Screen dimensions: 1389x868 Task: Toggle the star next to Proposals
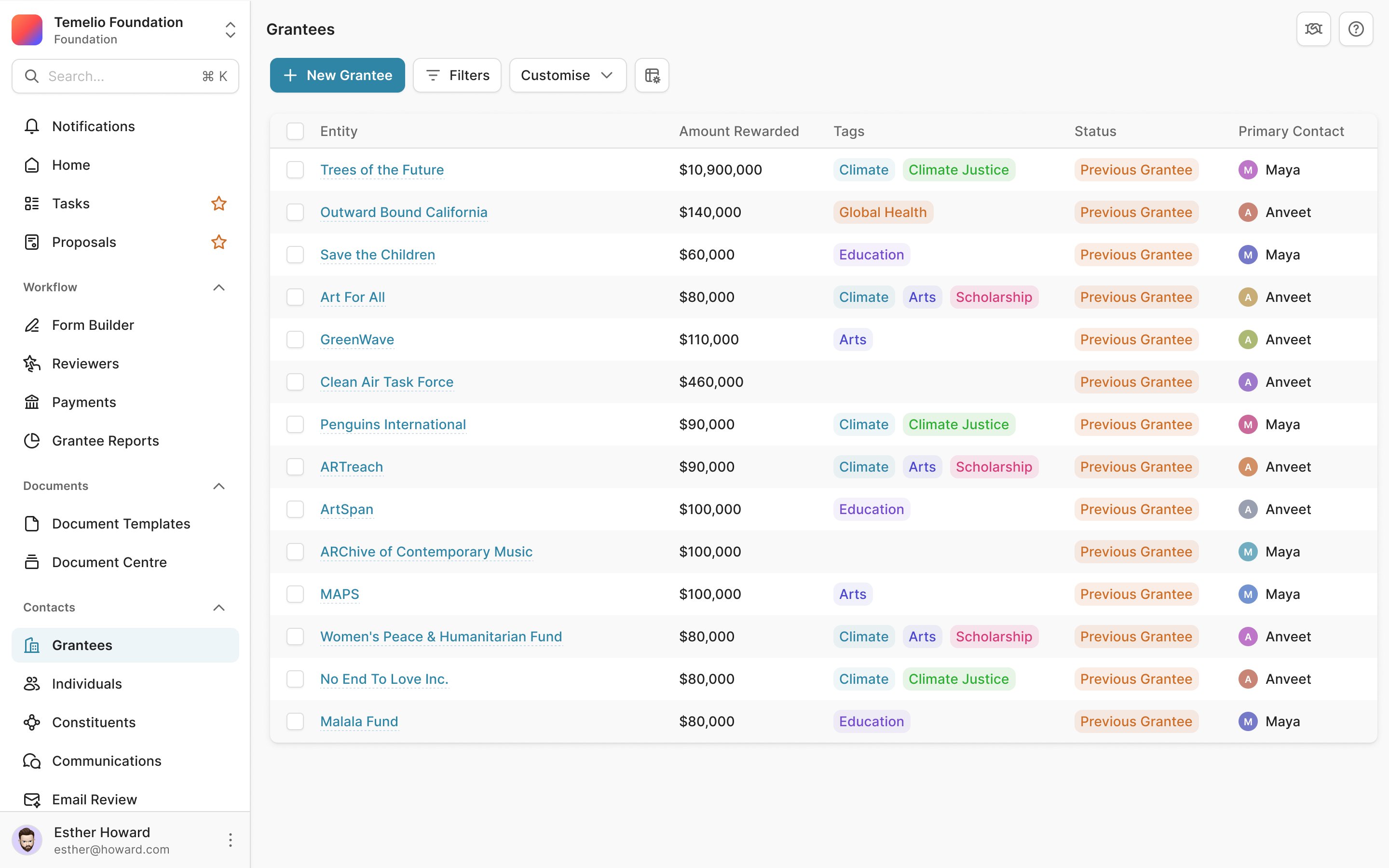pos(218,242)
